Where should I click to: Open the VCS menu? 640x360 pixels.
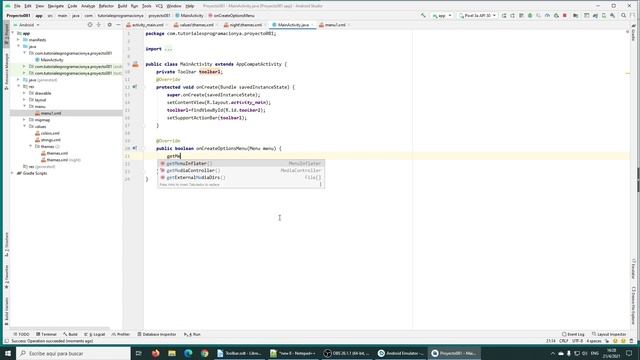tap(159, 6)
